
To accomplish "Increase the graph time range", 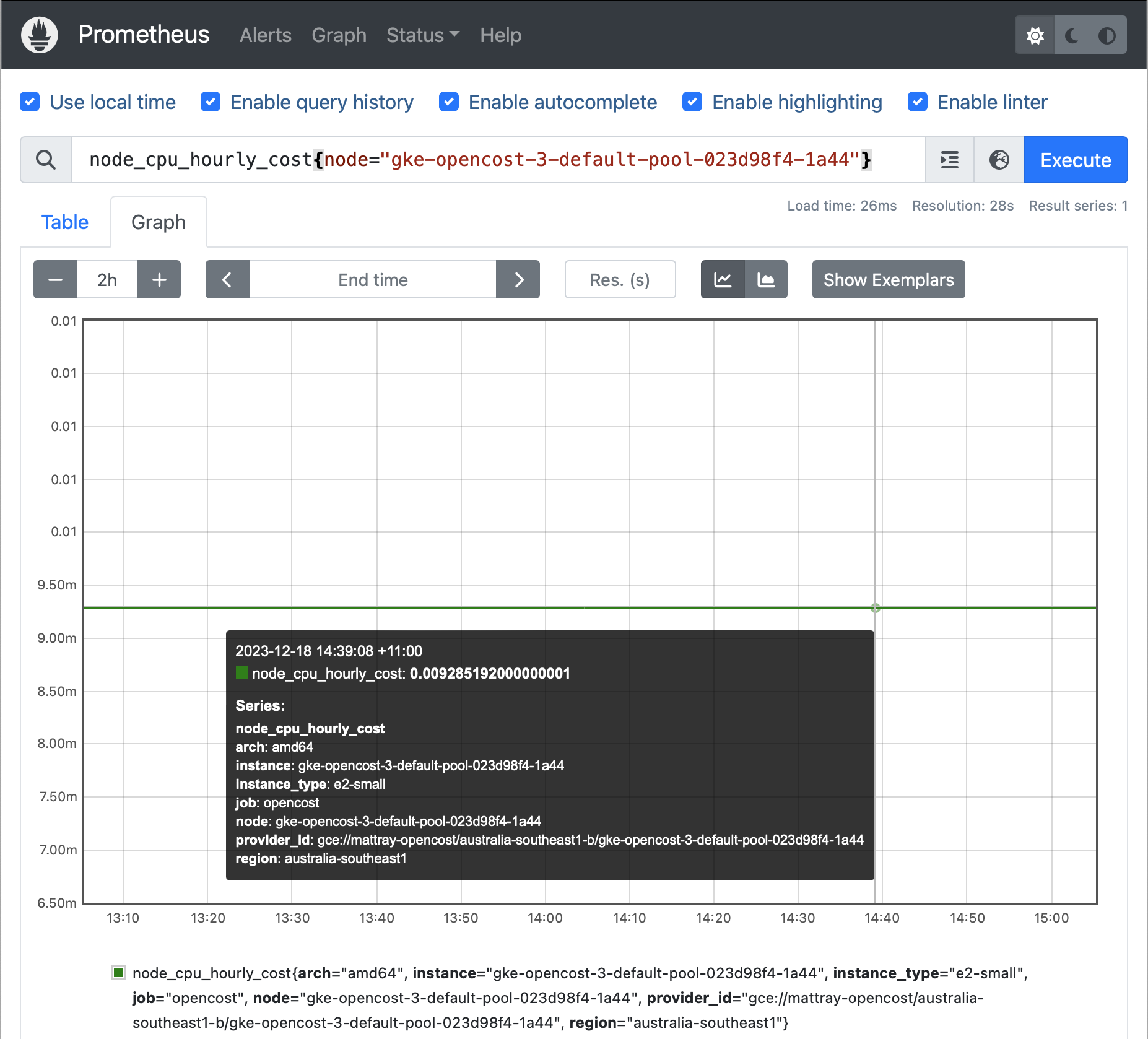I will (159, 280).
